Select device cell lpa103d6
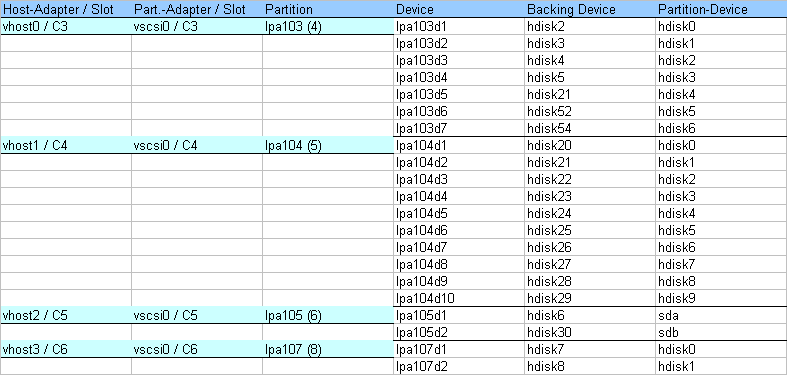 point(459,111)
